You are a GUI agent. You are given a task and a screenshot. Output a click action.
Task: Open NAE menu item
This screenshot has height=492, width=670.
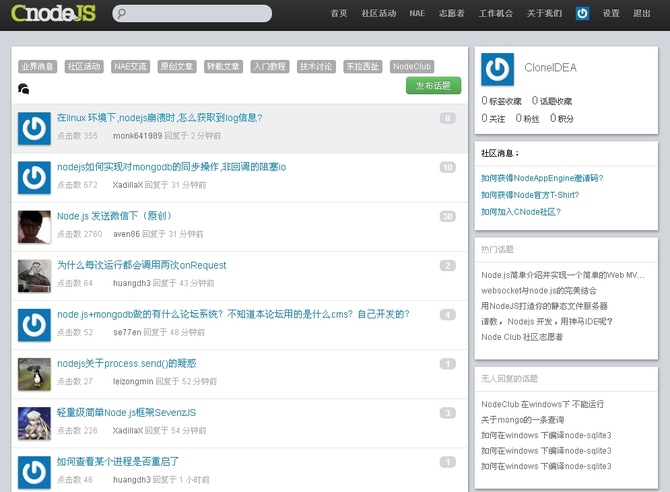[417, 13]
